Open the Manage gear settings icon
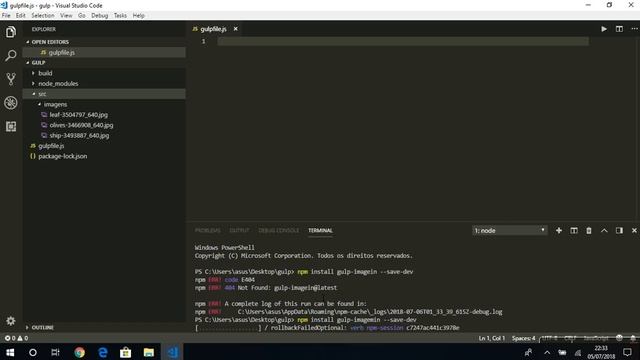Viewport: 640px width, 360px height. 11,321
